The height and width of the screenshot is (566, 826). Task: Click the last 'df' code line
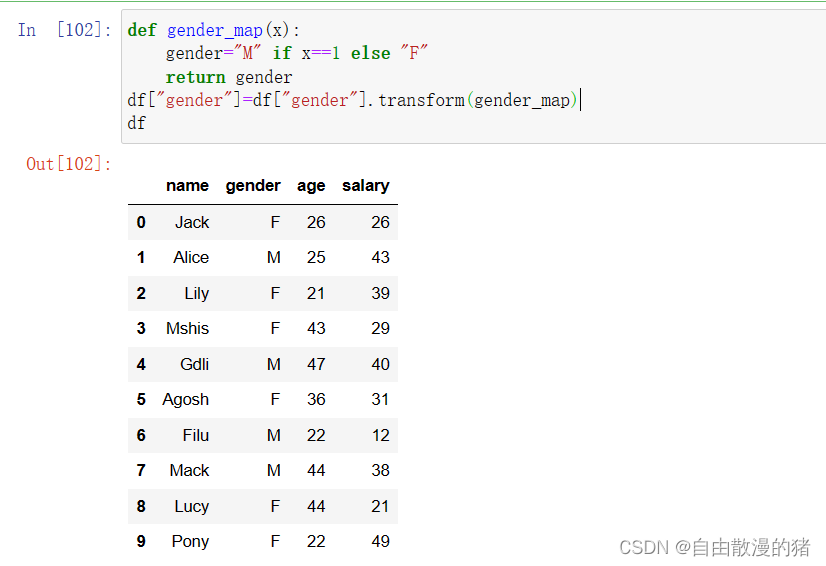136,123
